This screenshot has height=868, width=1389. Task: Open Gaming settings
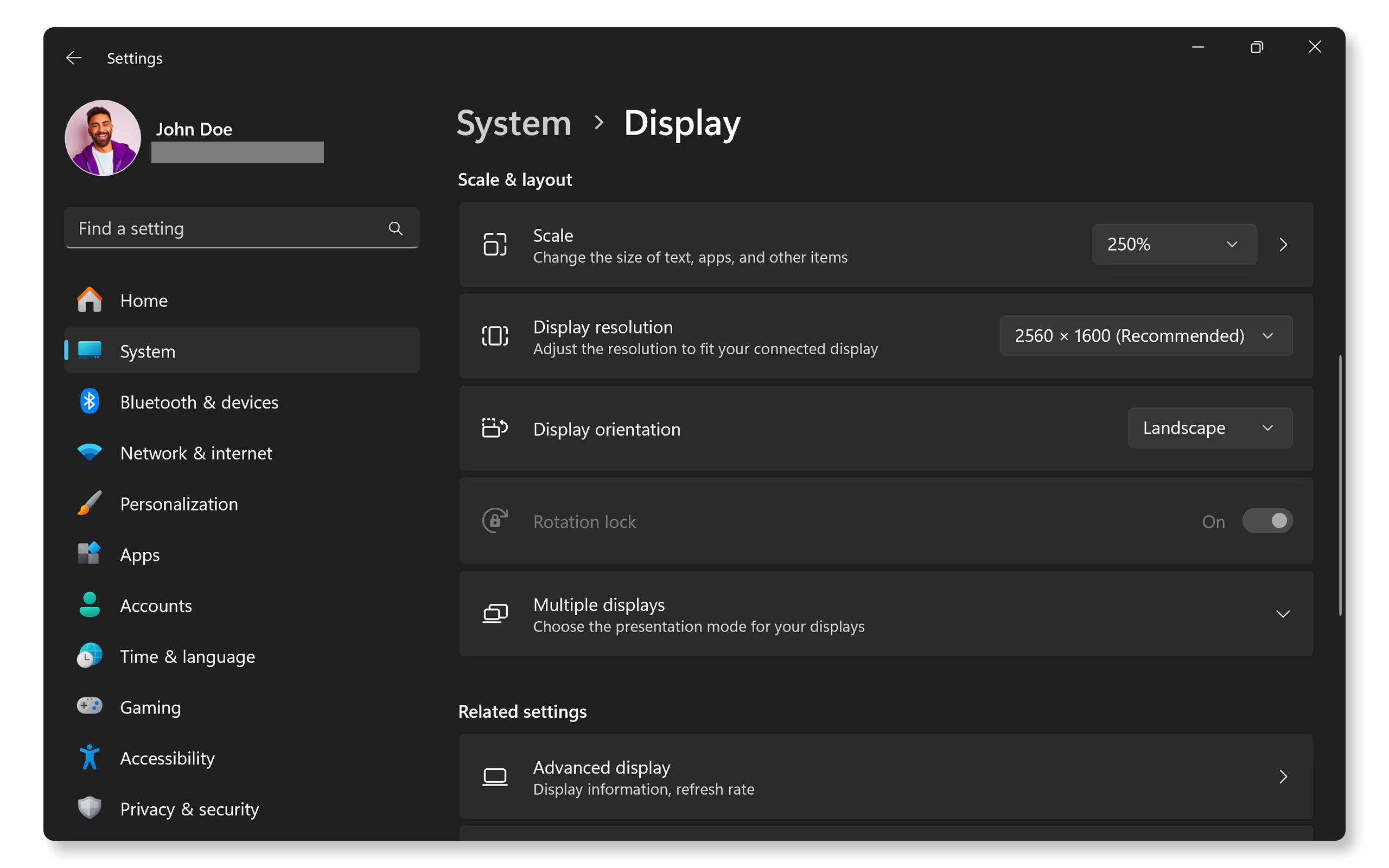tap(242, 707)
